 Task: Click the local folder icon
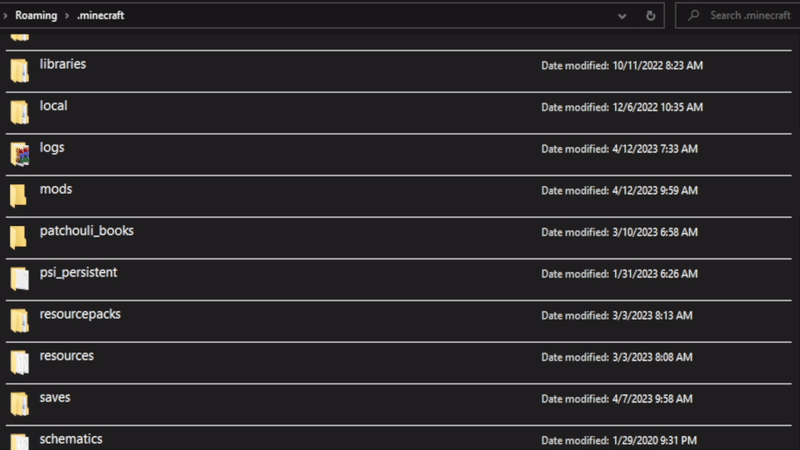pos(19,111)
